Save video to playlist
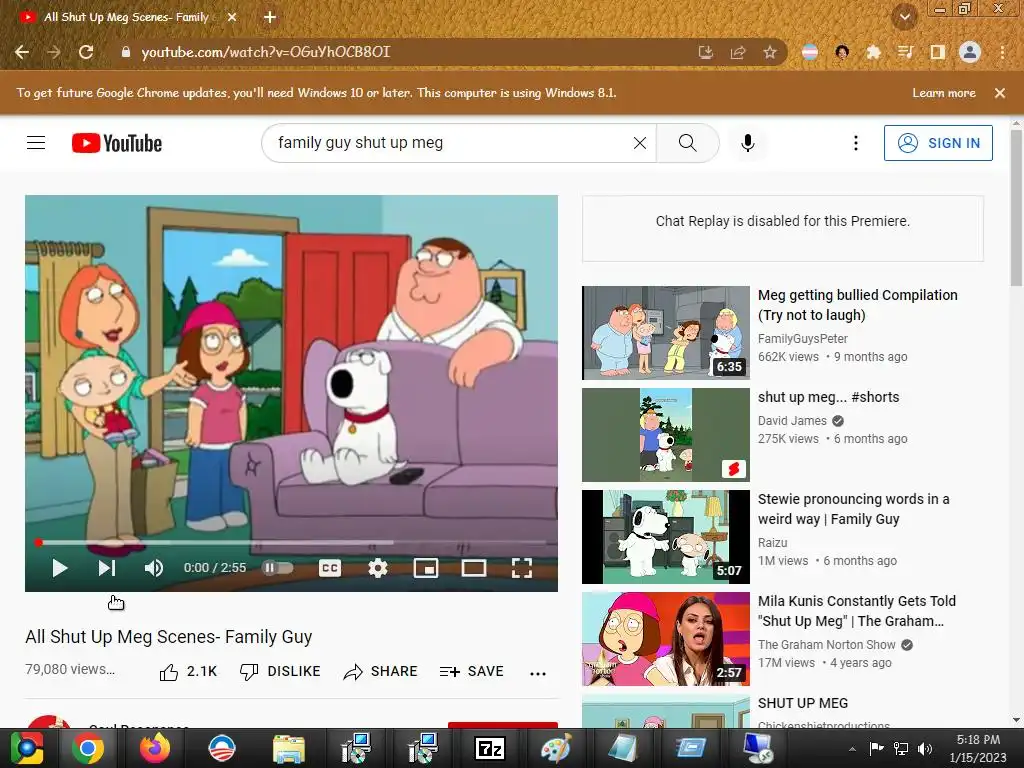 coord(472,671)
